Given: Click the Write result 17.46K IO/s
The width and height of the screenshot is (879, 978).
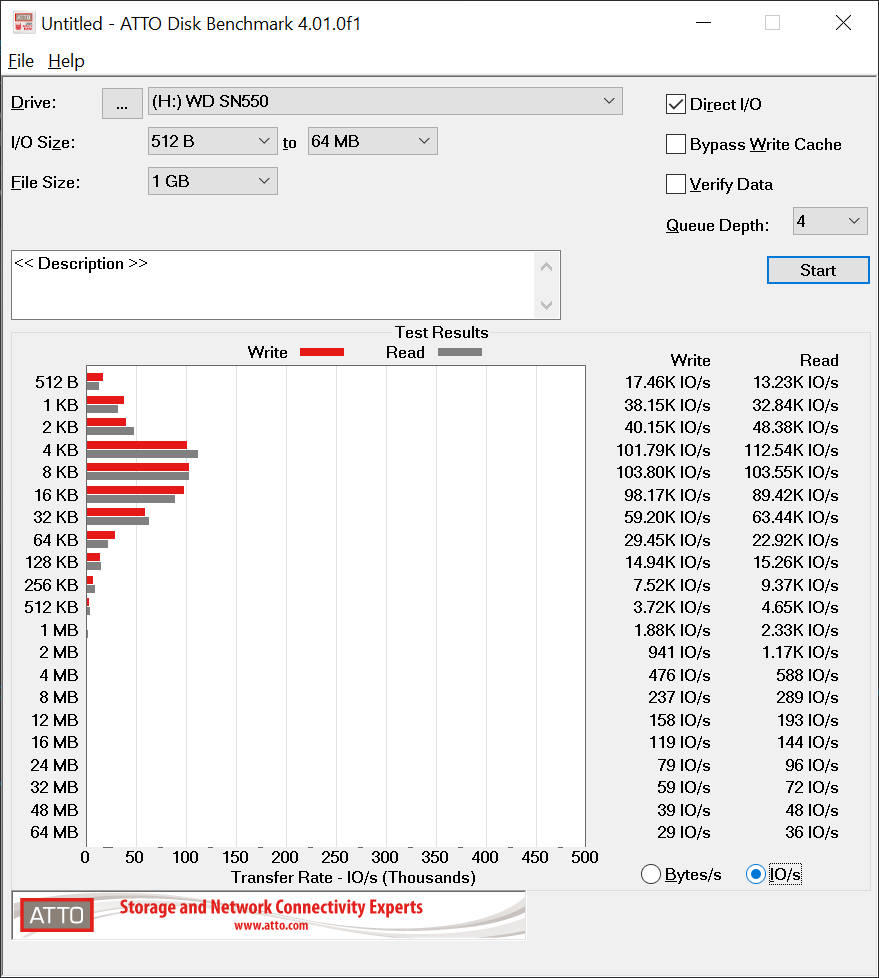Looking at the screenshot, I should point(668,382).
